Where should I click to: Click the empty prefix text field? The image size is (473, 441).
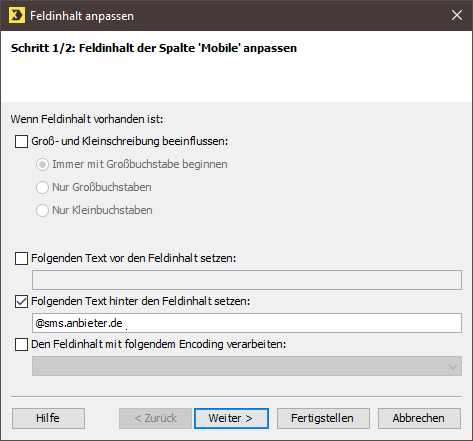[247, 280]
